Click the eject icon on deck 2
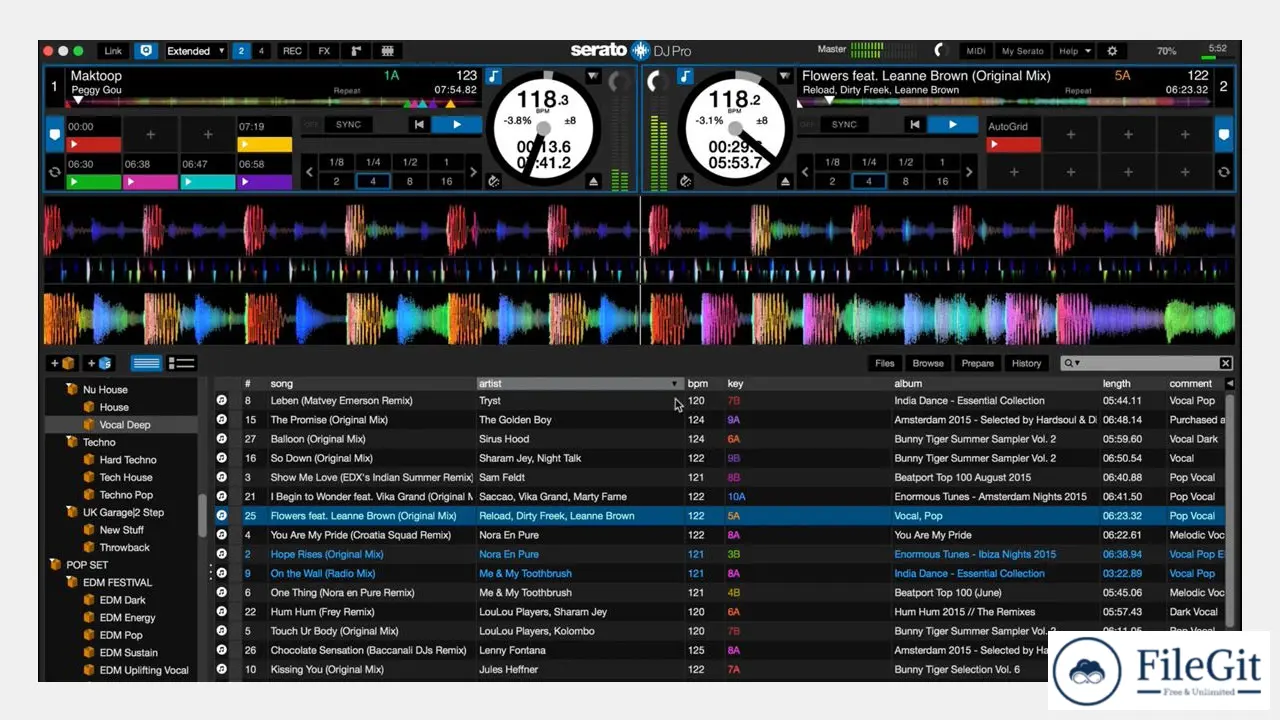Image resolution: width=1280 pixels, height=720 pixels. coord(785,181)
